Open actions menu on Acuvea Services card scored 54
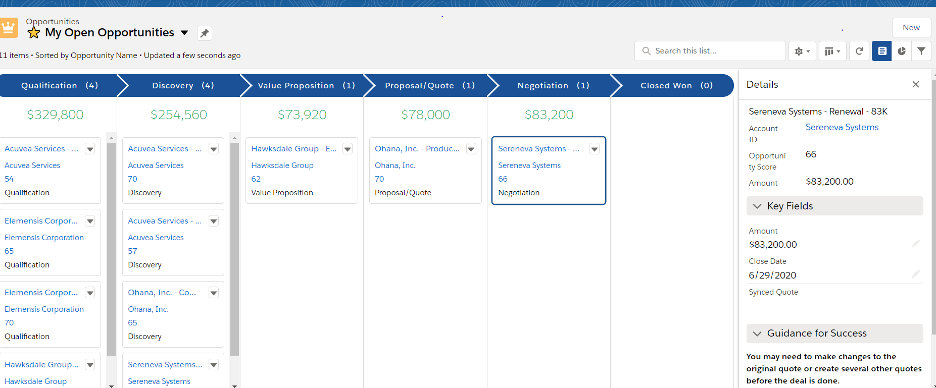936x388 pixels. click(x=90, y=149)
